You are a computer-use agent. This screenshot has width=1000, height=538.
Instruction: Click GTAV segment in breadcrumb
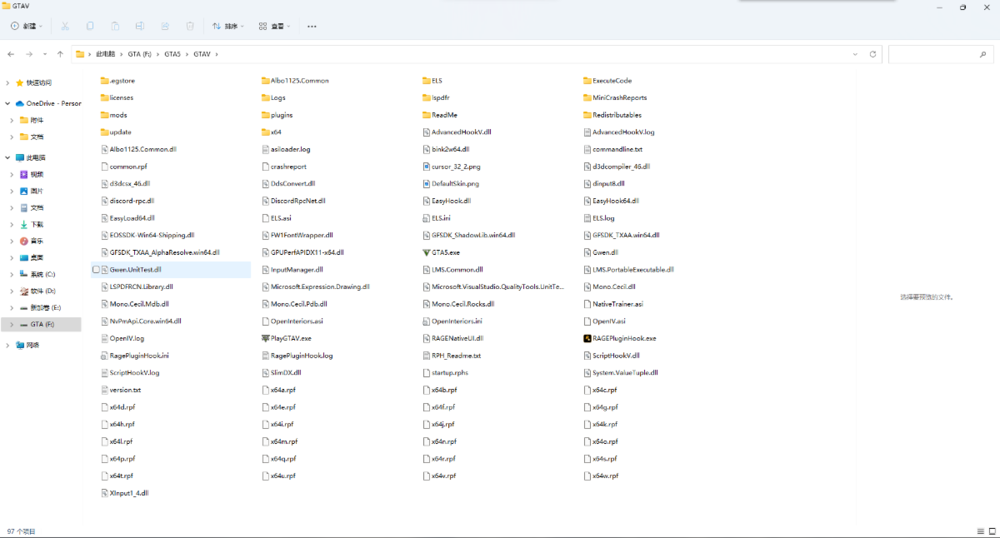(202, 54)
